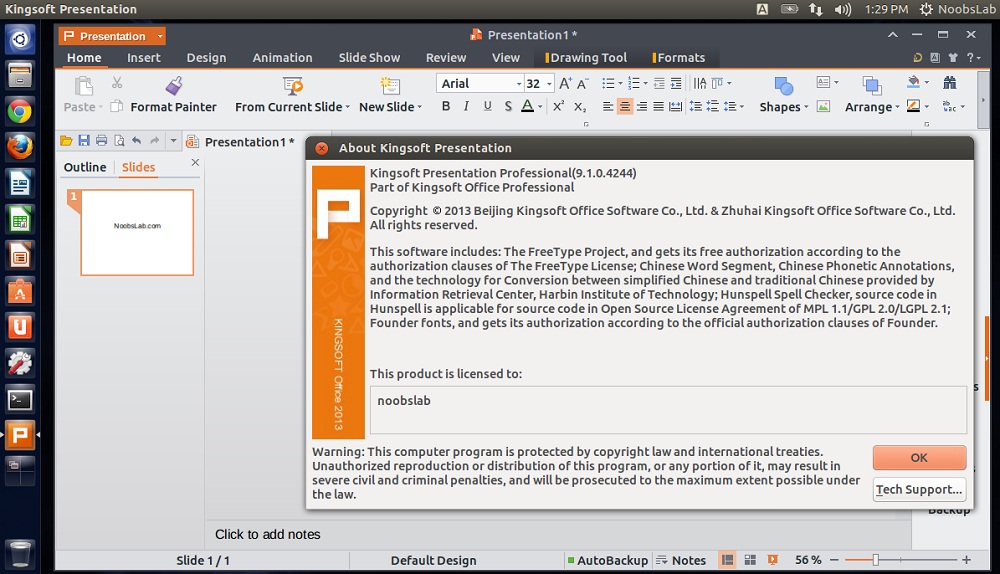Open the font size 32 dropdown
This screenshot has width=1000, height=574.
549,84
